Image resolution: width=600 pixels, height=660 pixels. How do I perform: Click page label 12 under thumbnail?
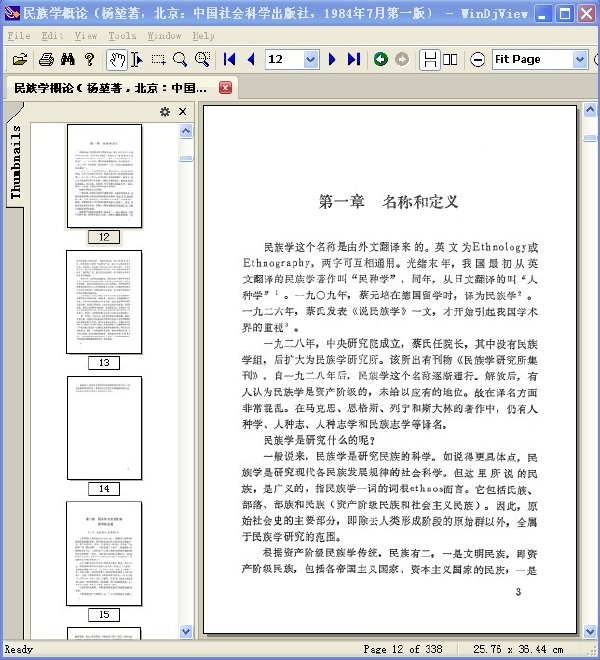click(x=104, y=237)
